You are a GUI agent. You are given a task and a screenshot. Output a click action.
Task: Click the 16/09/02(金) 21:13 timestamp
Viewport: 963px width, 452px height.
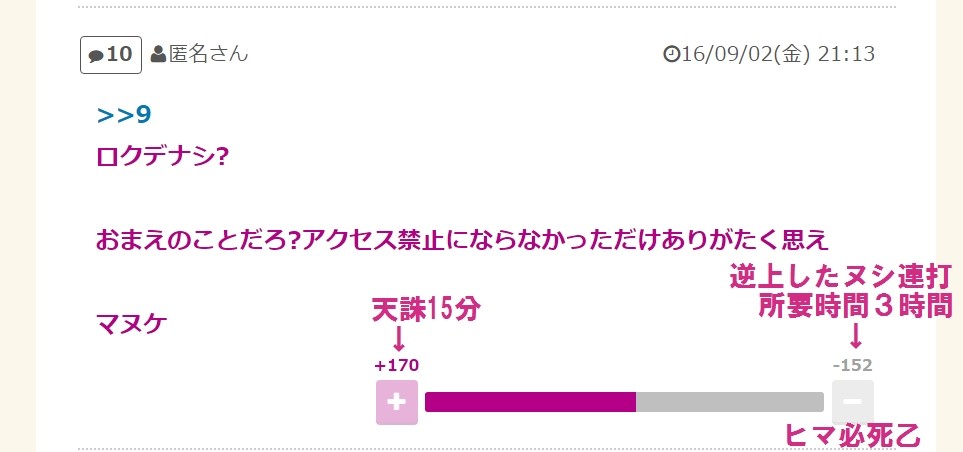pos(778,54)
